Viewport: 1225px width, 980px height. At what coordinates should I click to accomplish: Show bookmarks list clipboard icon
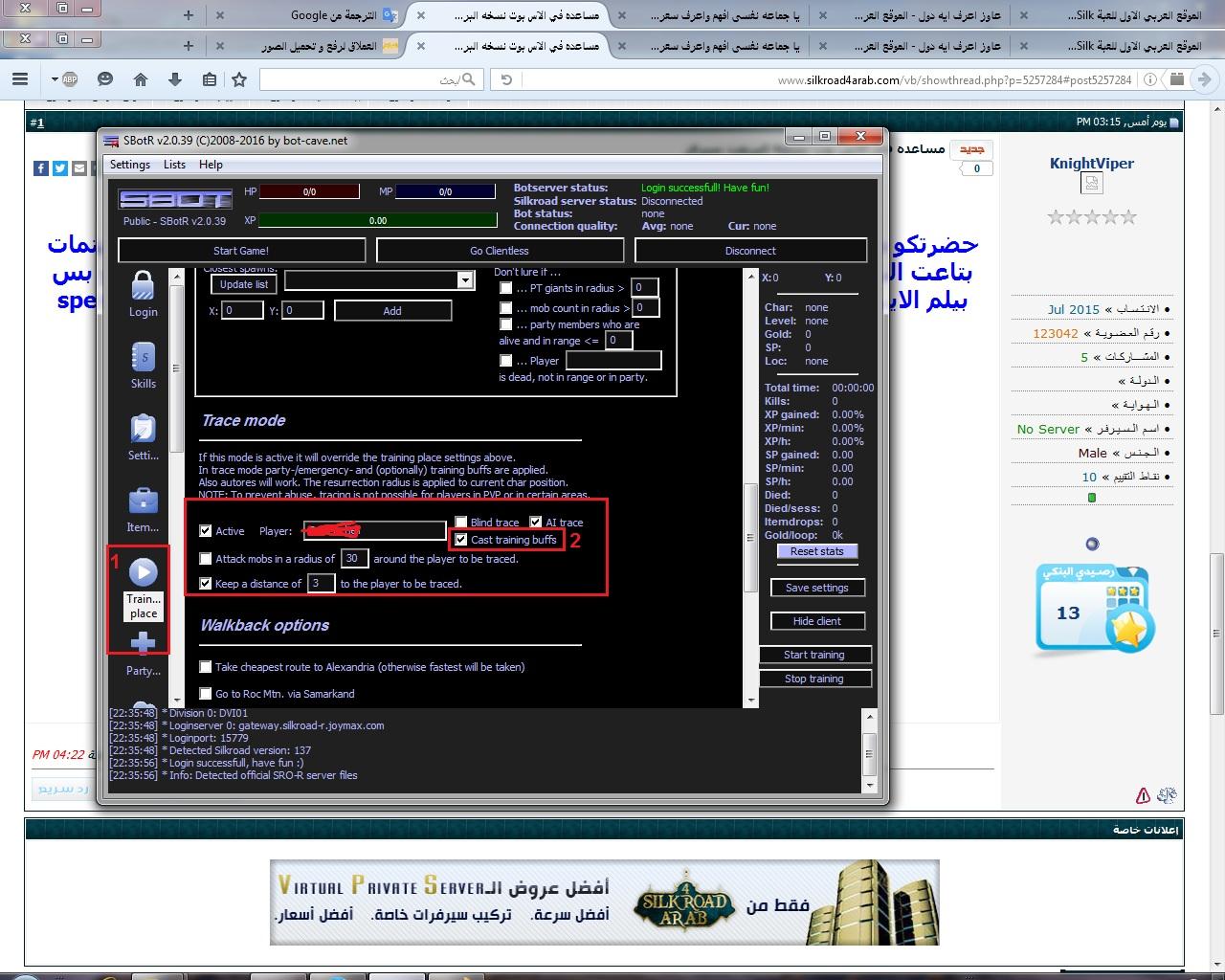(210, 79)
